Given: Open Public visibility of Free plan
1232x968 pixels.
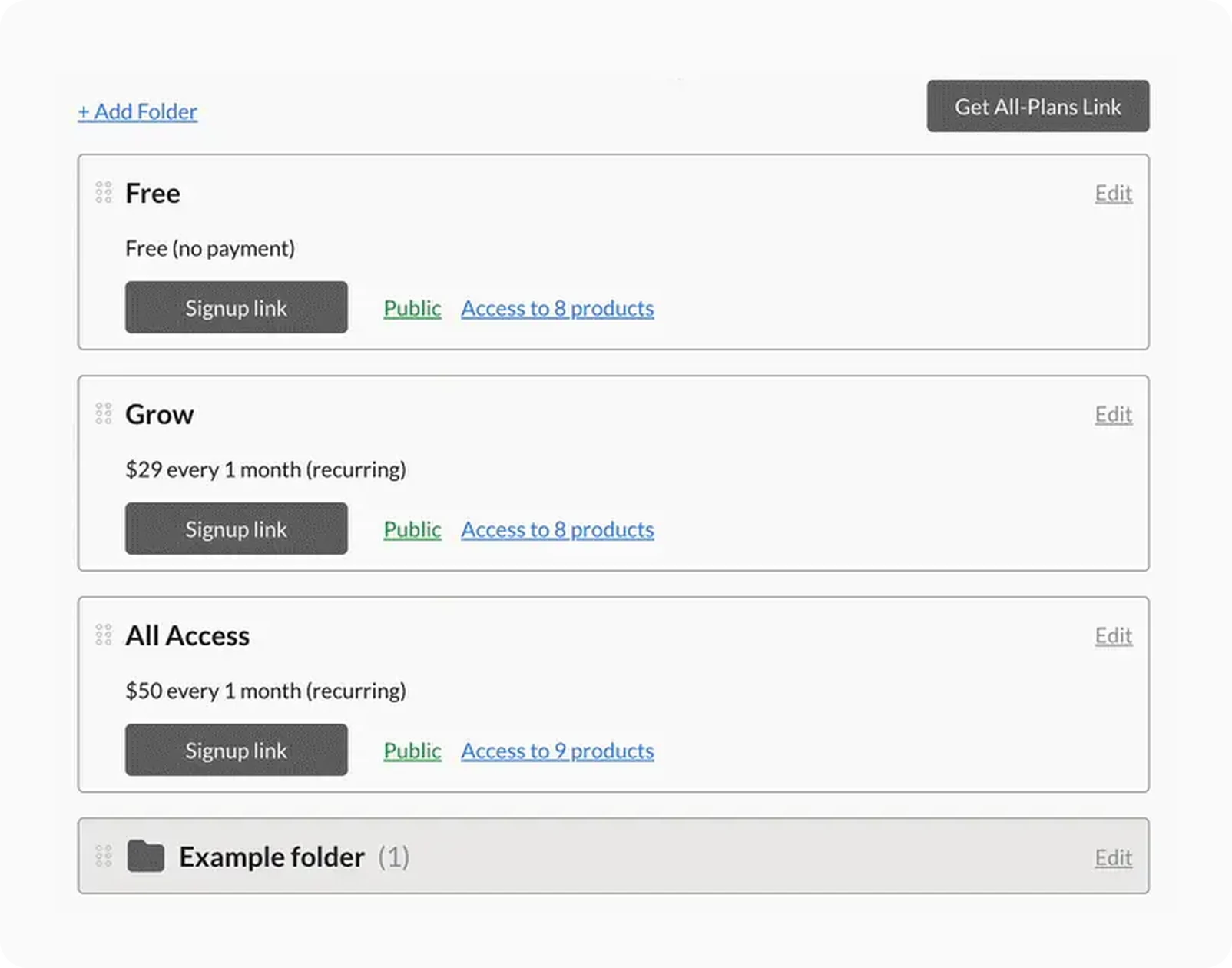Looking at the screenshot, I should click(x=412, y=308).
